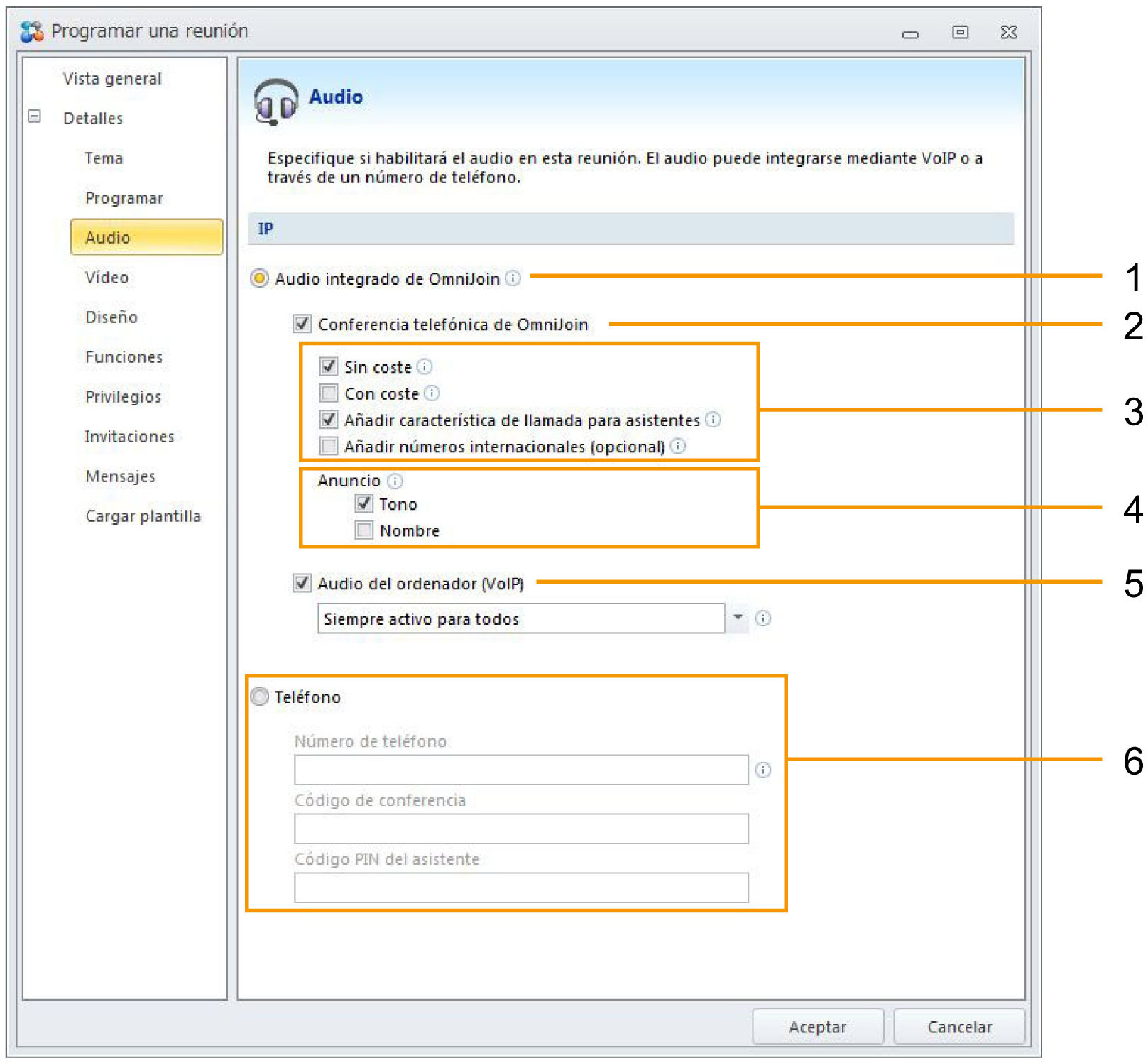Uncheck the Sin coste checkbox
The width and height of the screenshot is (1148, 1063).
pyautogui.click(x=328, y=366)
